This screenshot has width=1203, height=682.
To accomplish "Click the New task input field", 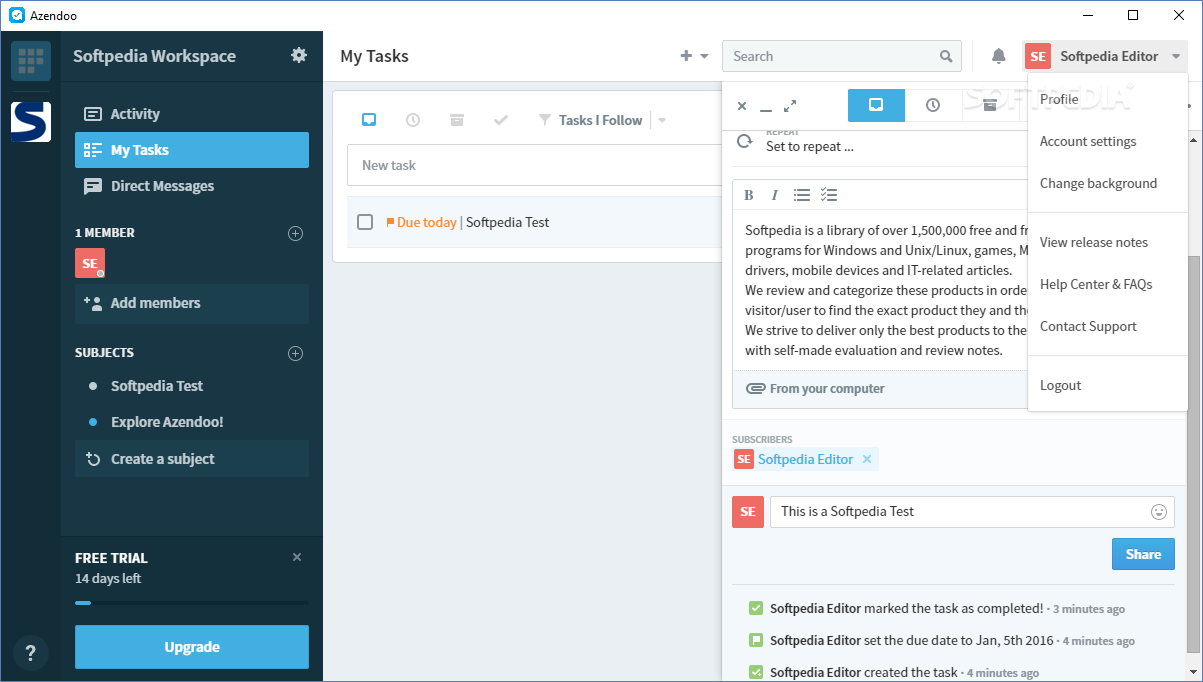I will point(534,165).
